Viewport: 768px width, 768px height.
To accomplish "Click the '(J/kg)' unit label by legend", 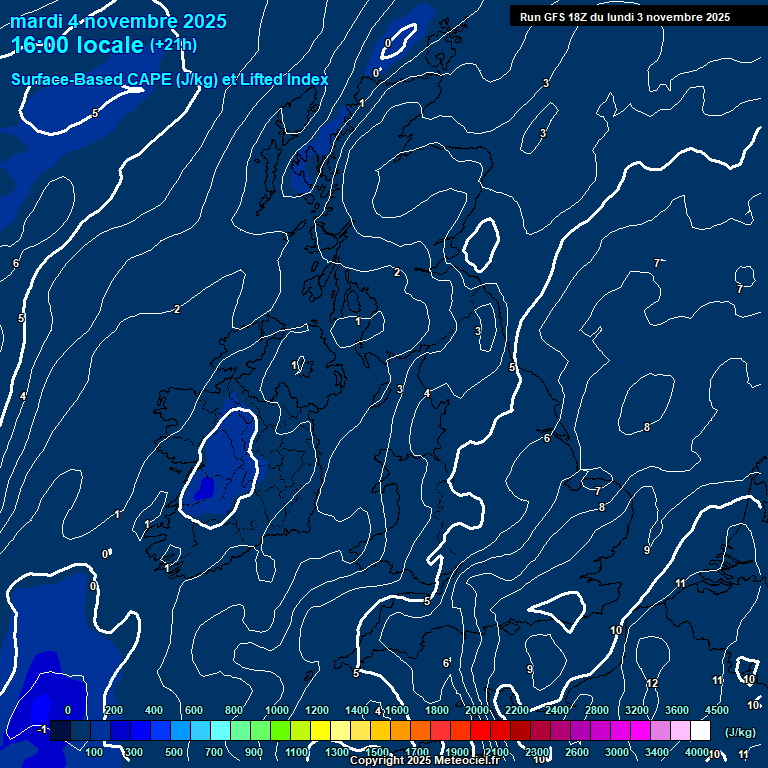I will point(740,732).
